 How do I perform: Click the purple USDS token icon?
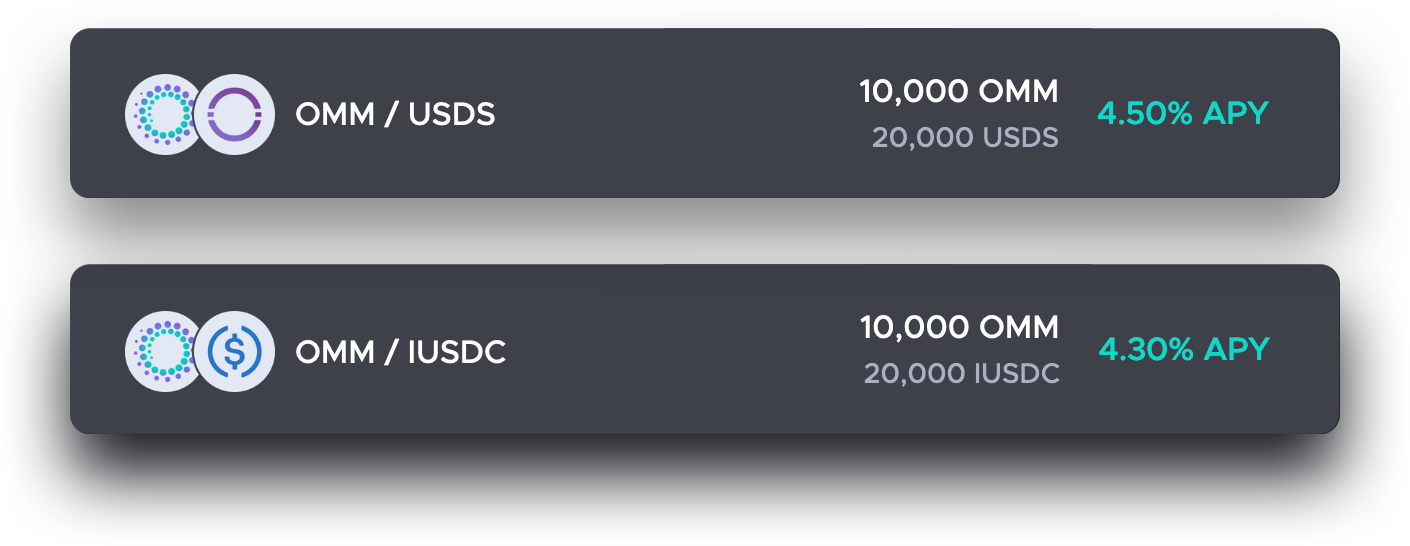[x=235, y=115]
